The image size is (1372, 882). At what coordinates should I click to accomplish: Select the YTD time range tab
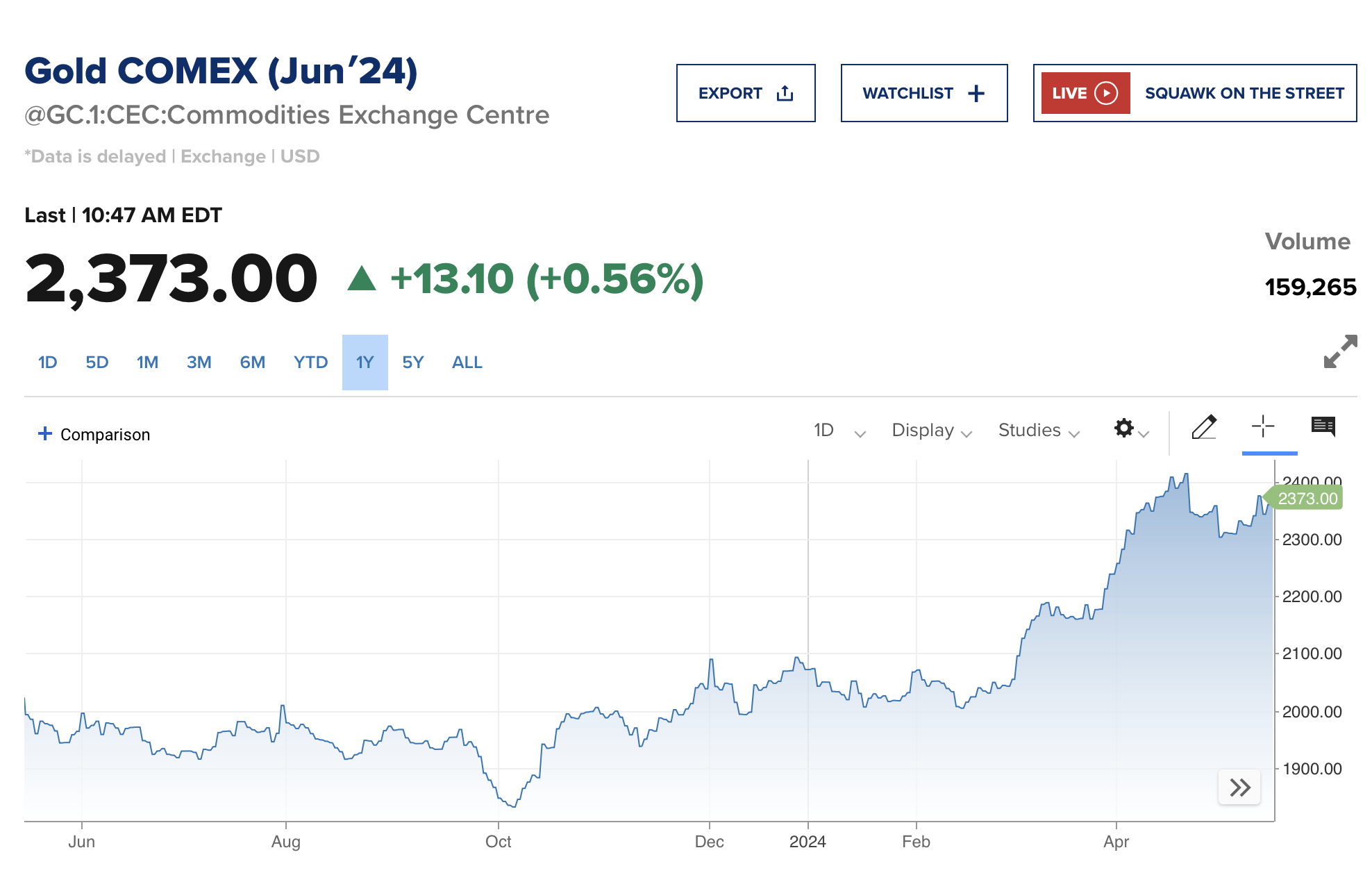pos(310,363)
